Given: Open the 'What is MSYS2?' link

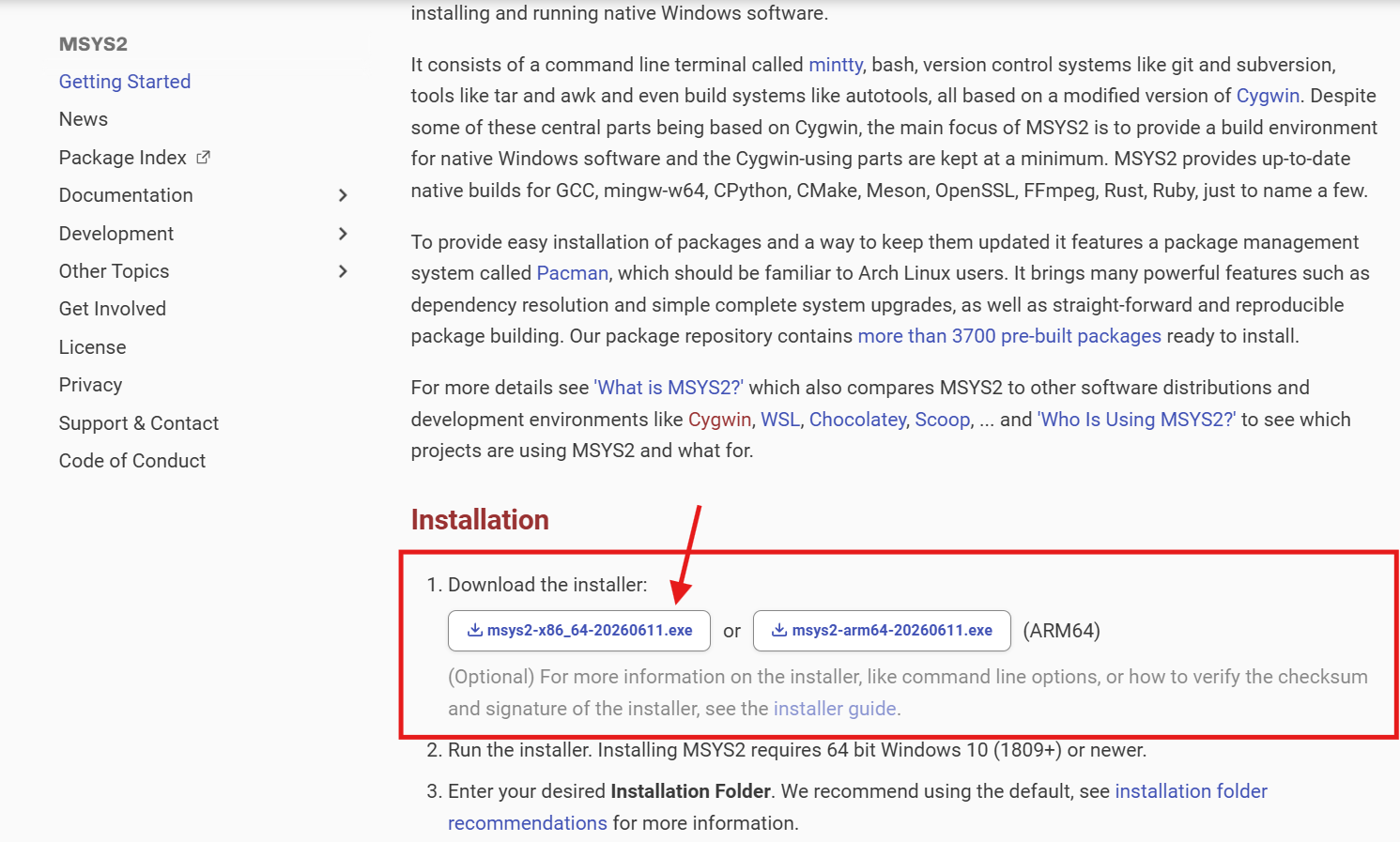Looking at the screenshot, I should (669, 388).
